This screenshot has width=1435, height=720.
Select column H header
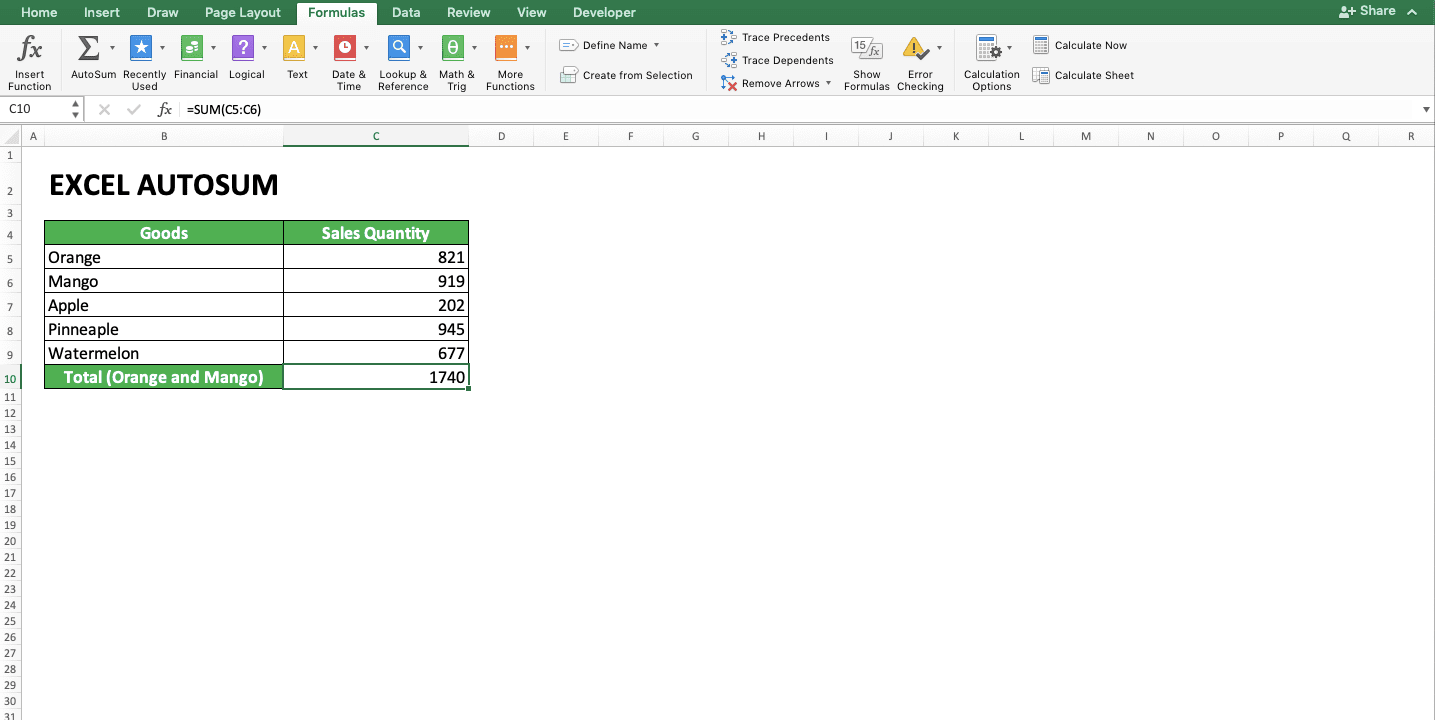point(761,136)
